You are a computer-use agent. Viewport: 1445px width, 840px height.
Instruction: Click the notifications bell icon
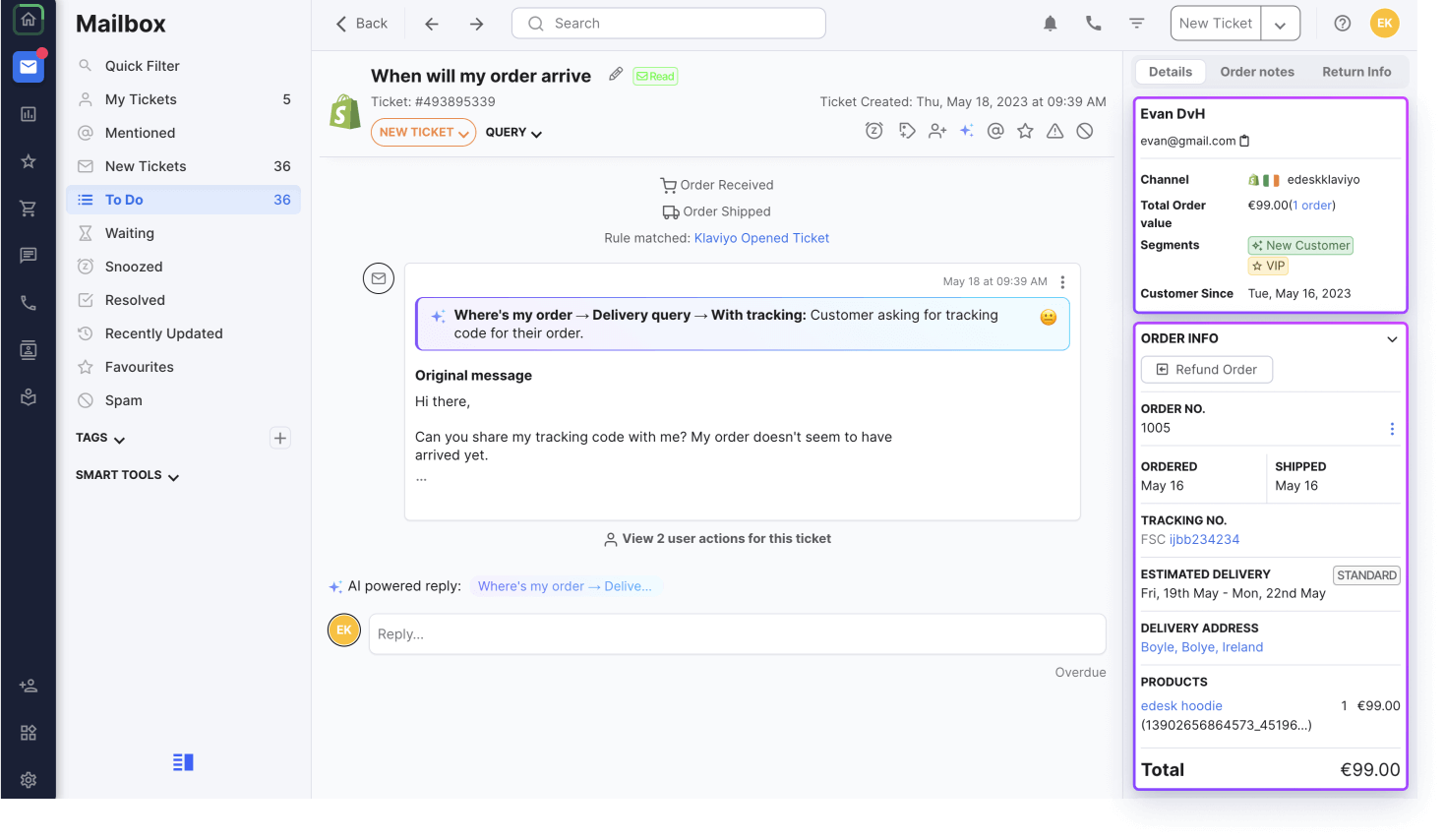tap(1051, 24)
